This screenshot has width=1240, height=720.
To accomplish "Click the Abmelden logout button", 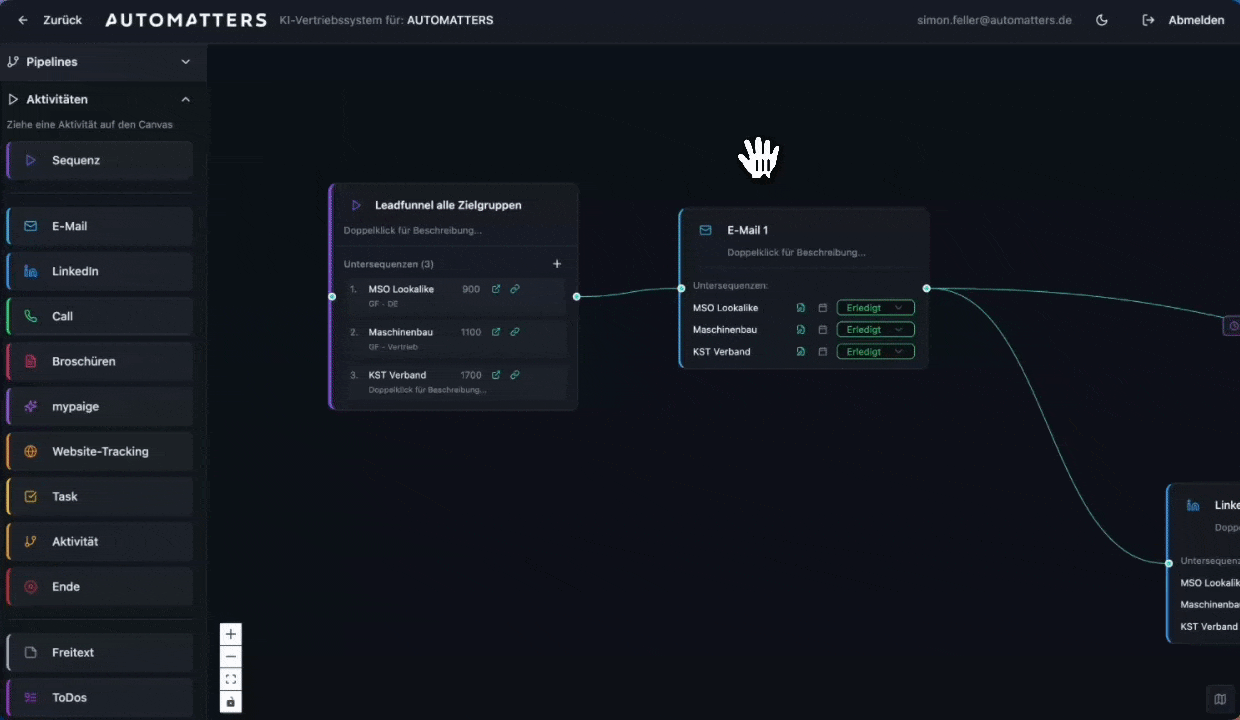I will tap(1183, 20).
